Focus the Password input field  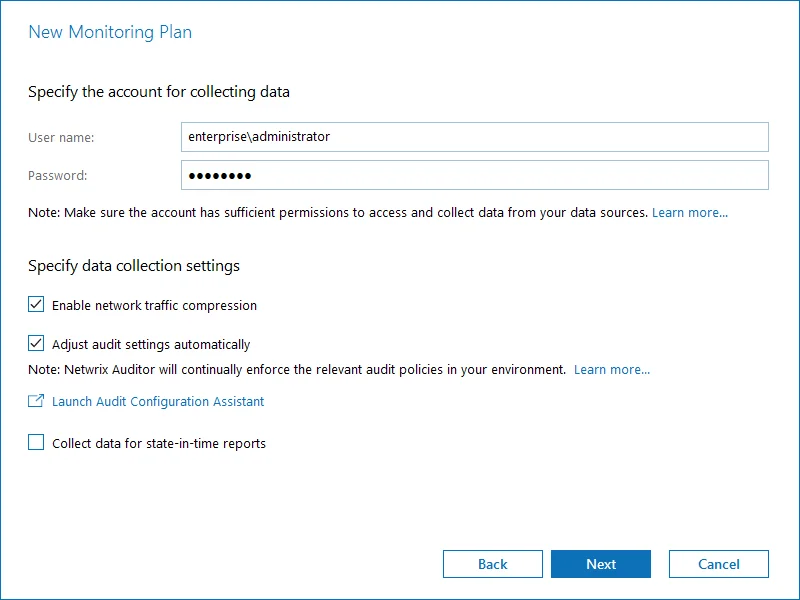point(474,175)
